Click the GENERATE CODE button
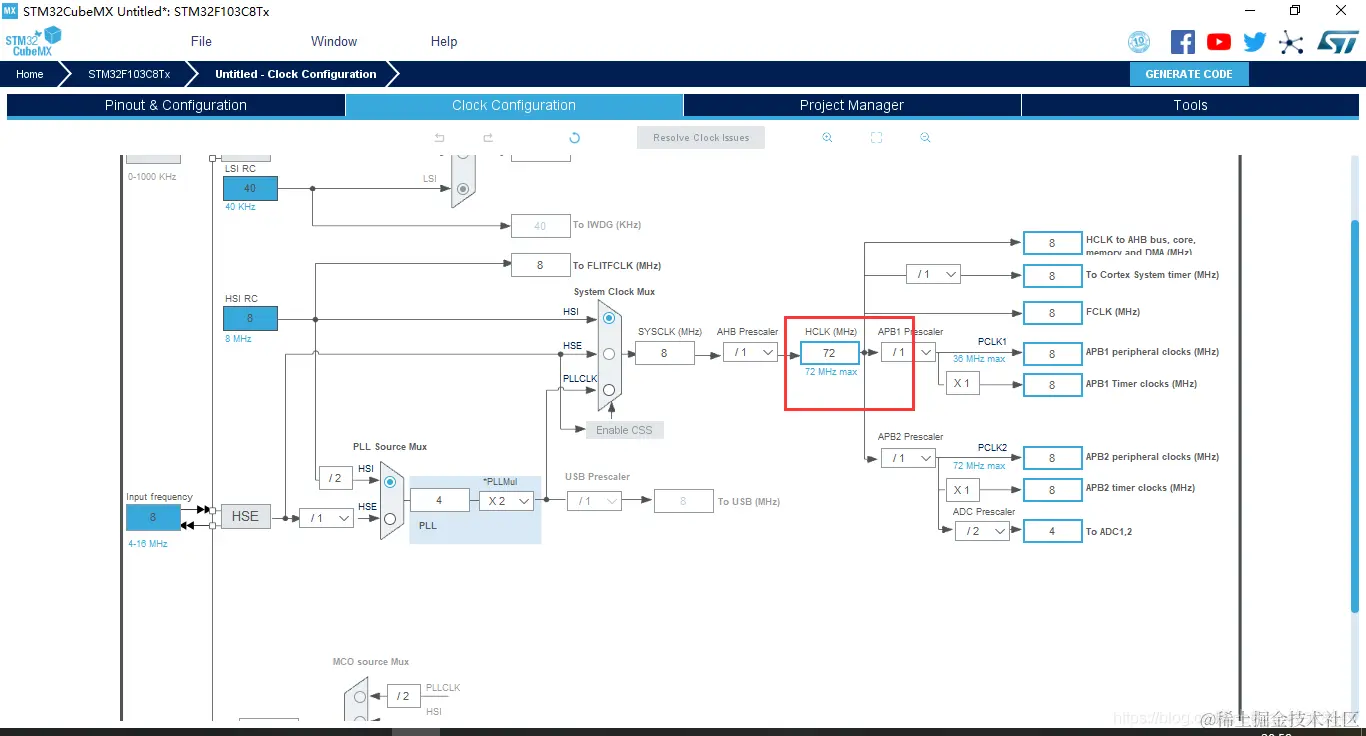 1189,73
